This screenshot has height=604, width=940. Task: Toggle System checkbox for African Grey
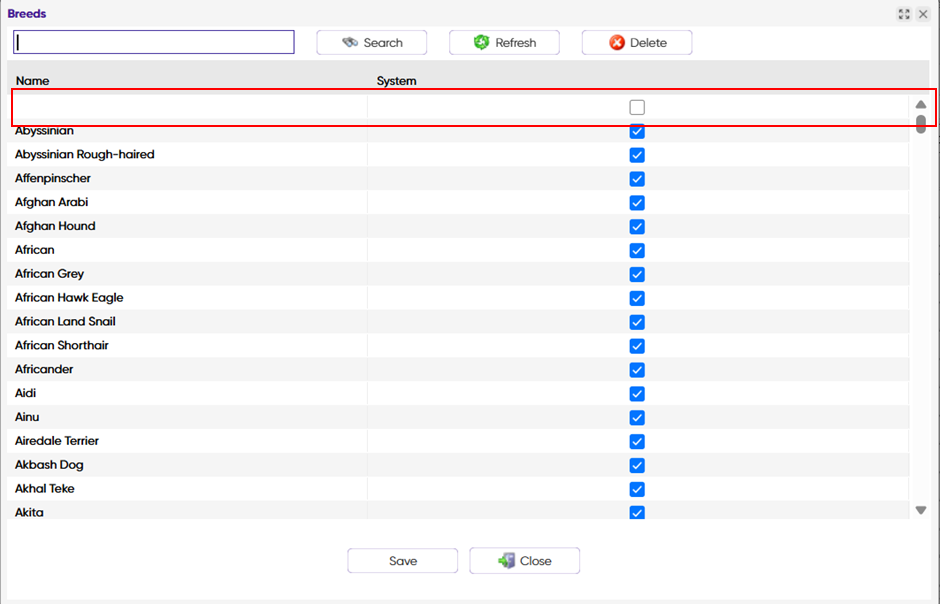637,274
